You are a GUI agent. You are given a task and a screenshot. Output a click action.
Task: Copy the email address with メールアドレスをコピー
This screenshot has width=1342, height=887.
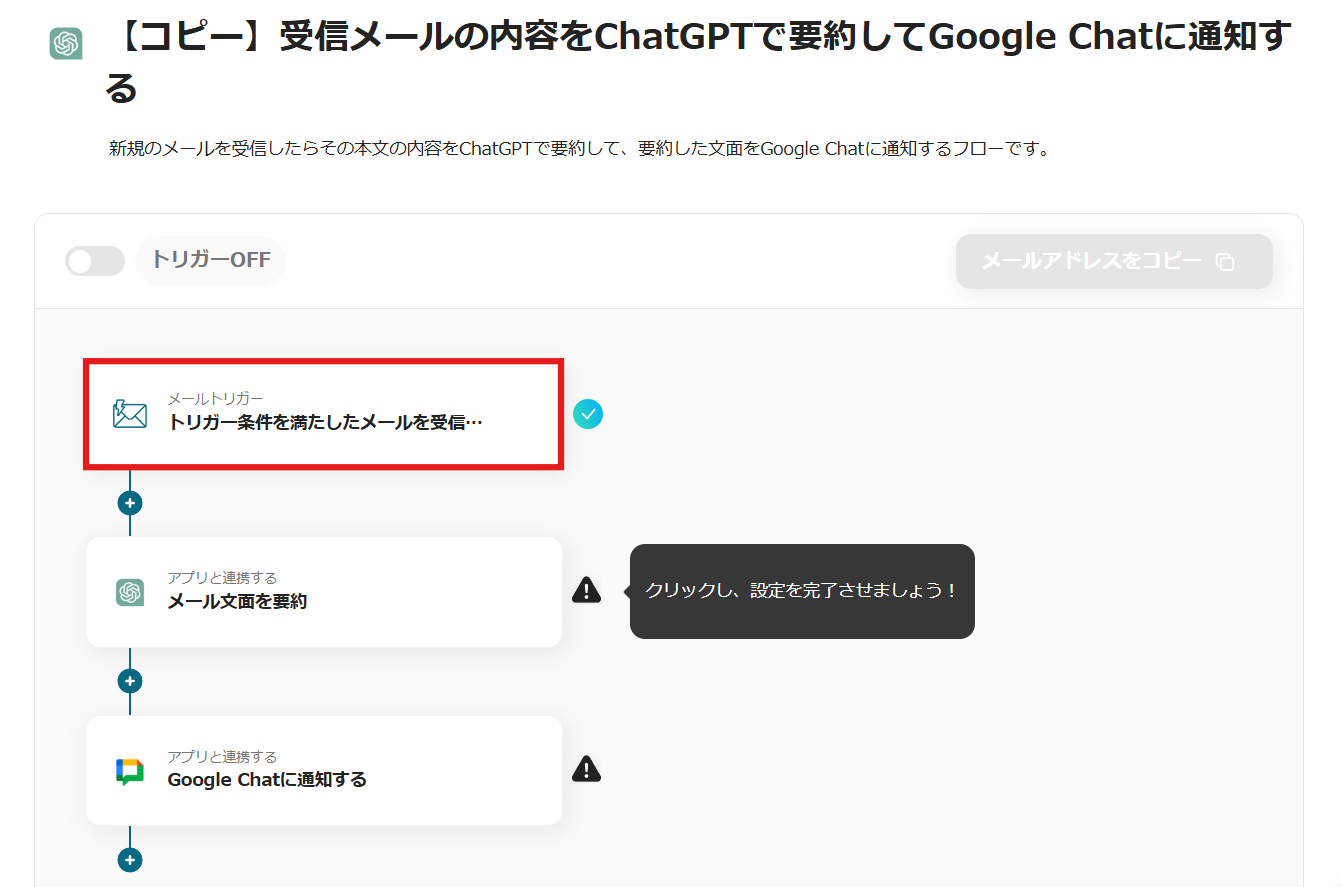click(1114, 262)
